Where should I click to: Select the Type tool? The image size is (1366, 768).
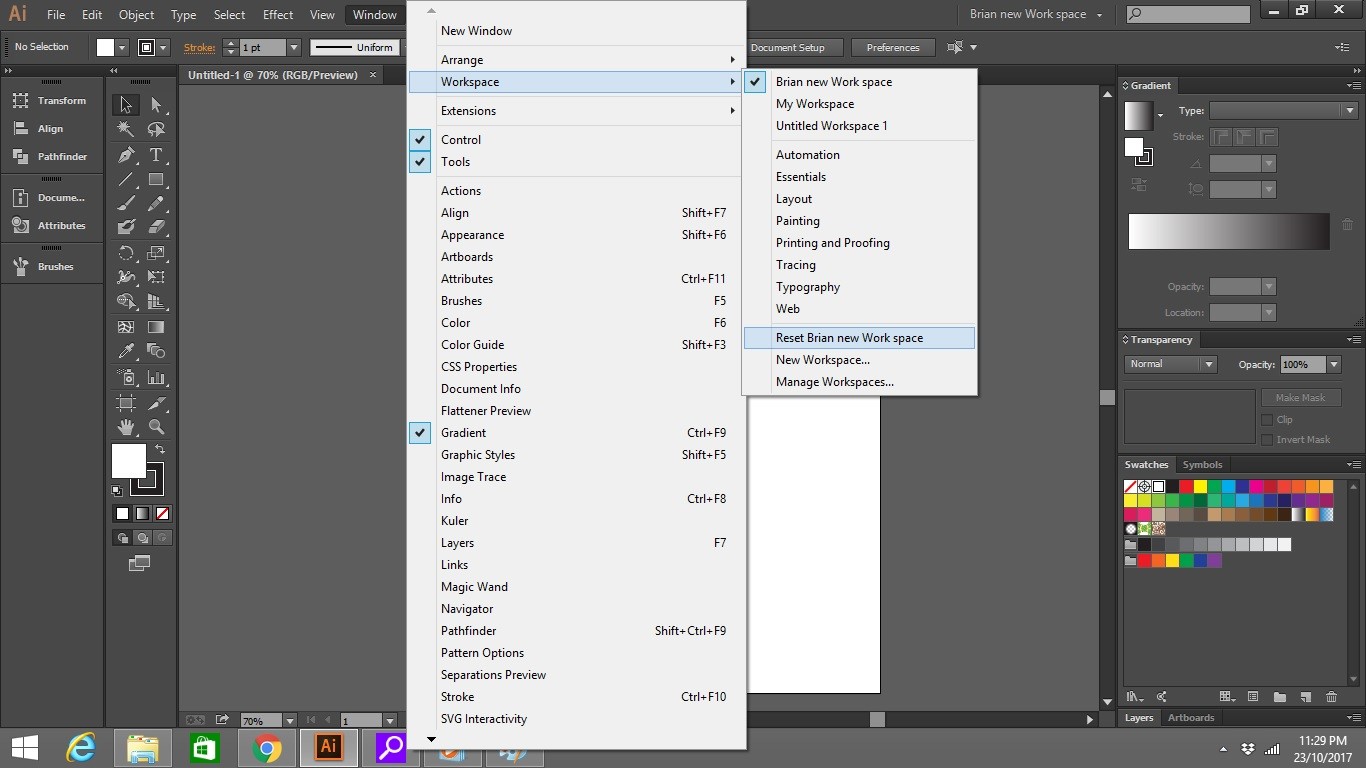[156, 155]
